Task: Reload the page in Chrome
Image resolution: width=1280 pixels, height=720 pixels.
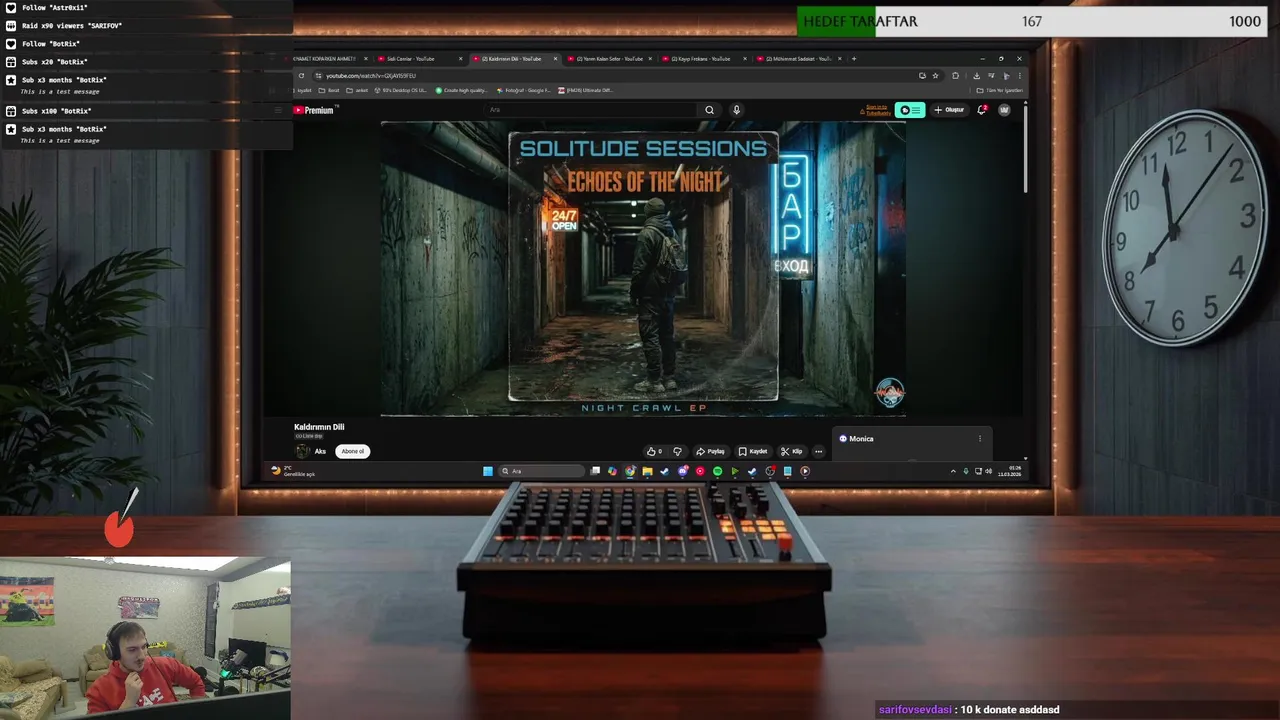Action: coord(301,76)
